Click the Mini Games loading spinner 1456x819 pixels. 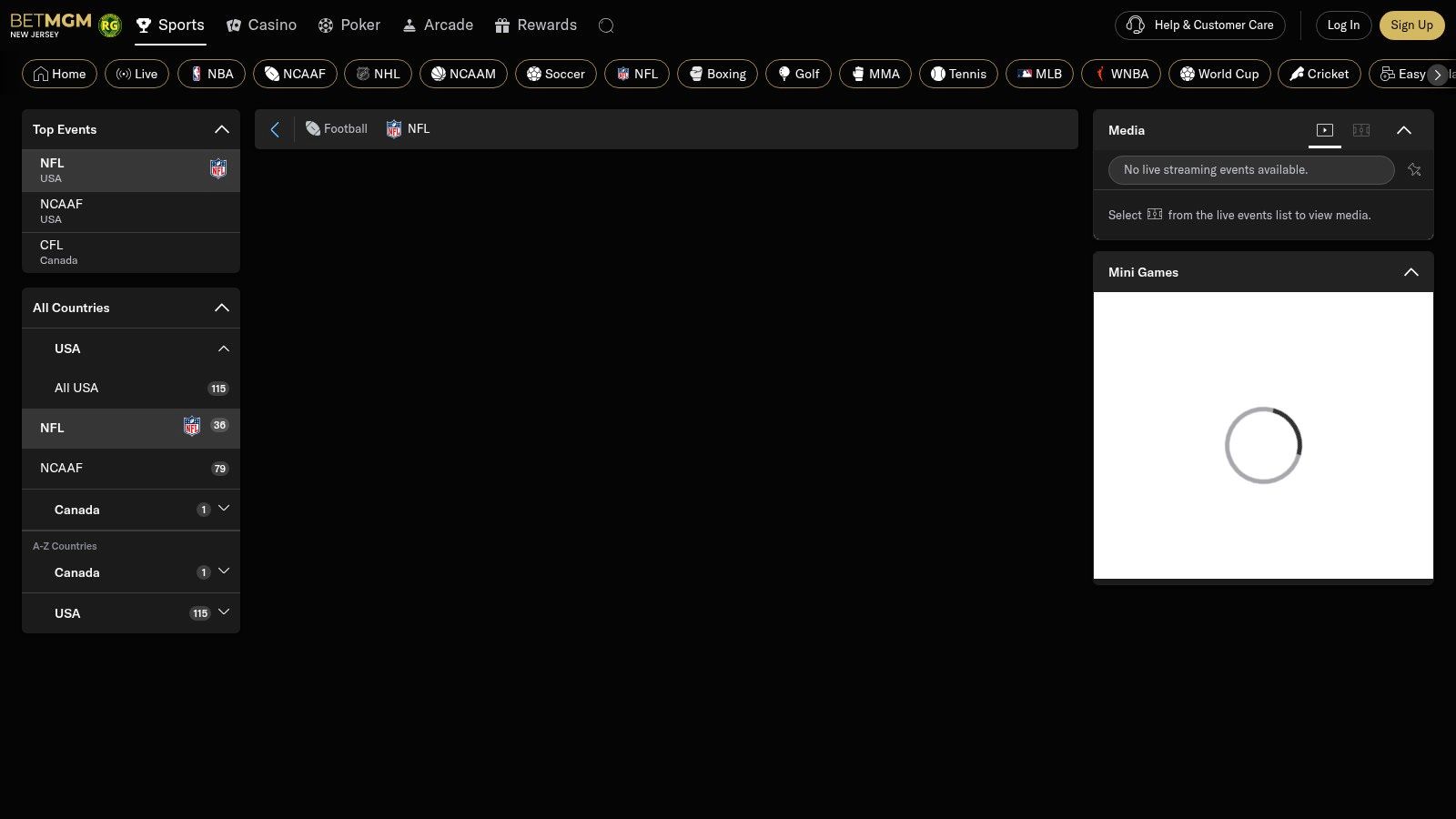[x=1263, y=445]
